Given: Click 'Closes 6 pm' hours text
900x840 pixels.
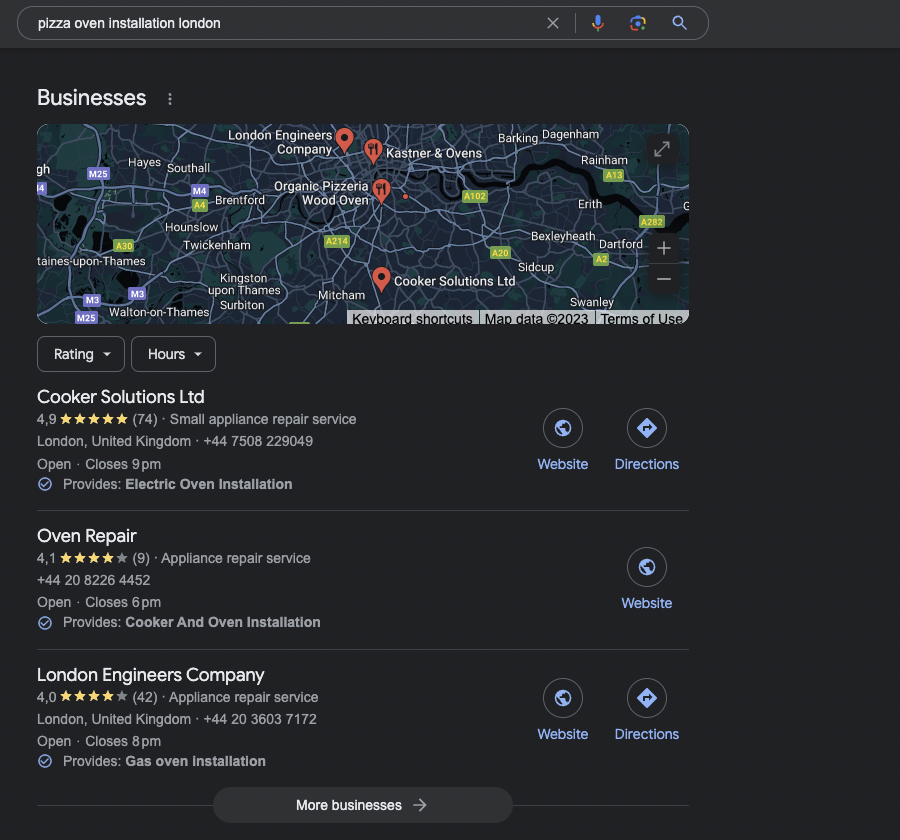Looking at the screenshot, I should coord(123,602).
